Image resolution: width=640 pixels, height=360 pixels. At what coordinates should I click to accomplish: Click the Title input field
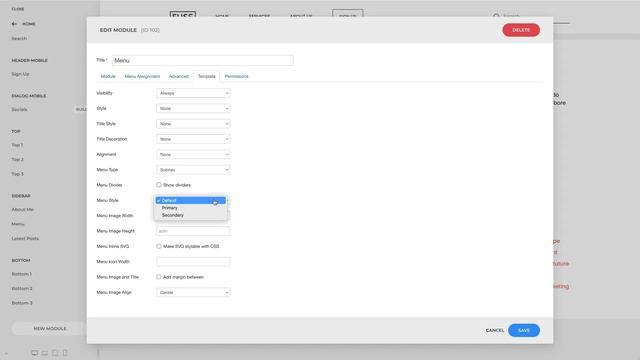(202, 60)
